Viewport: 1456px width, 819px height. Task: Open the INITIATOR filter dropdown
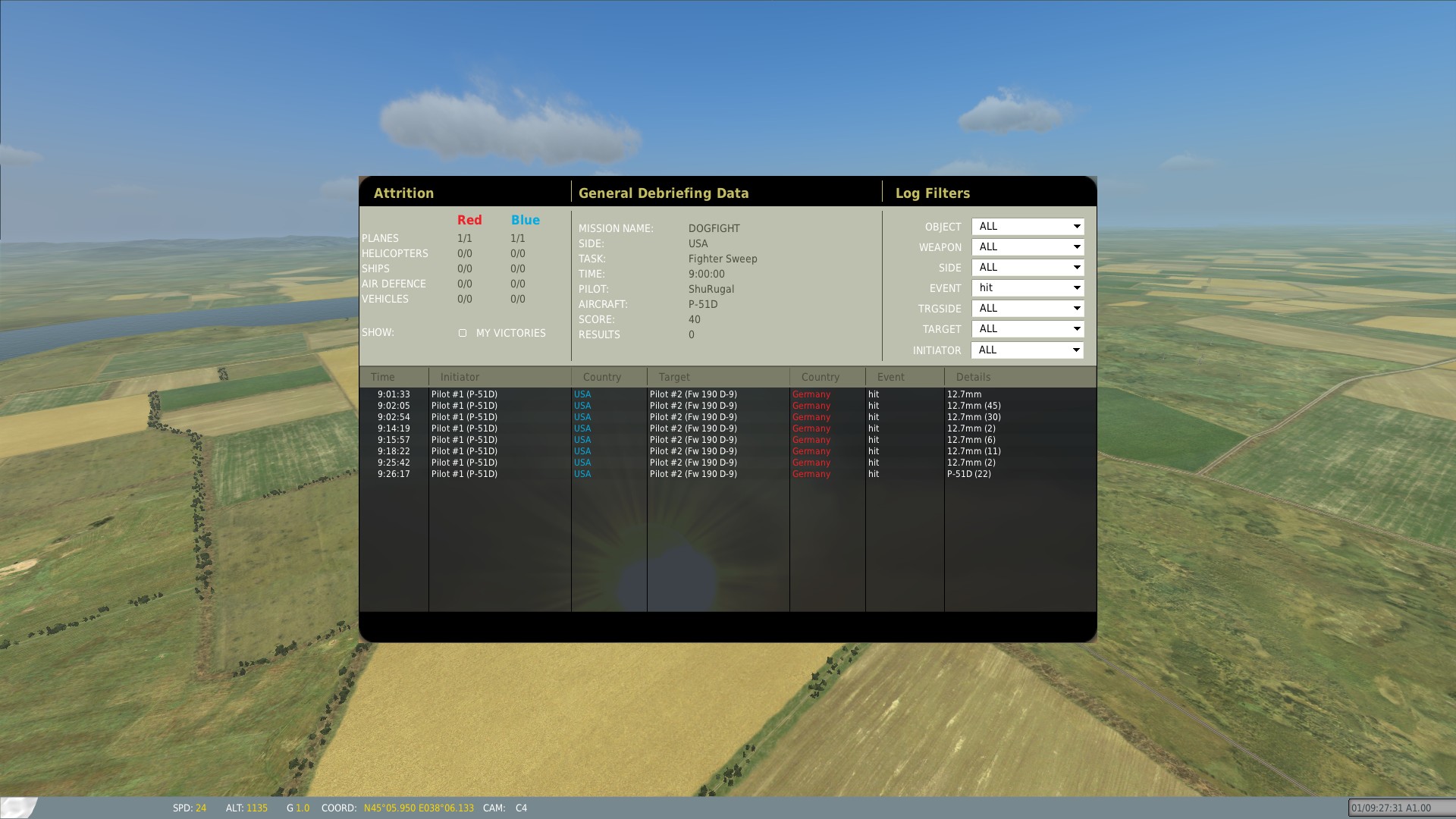click(1028, 350)
